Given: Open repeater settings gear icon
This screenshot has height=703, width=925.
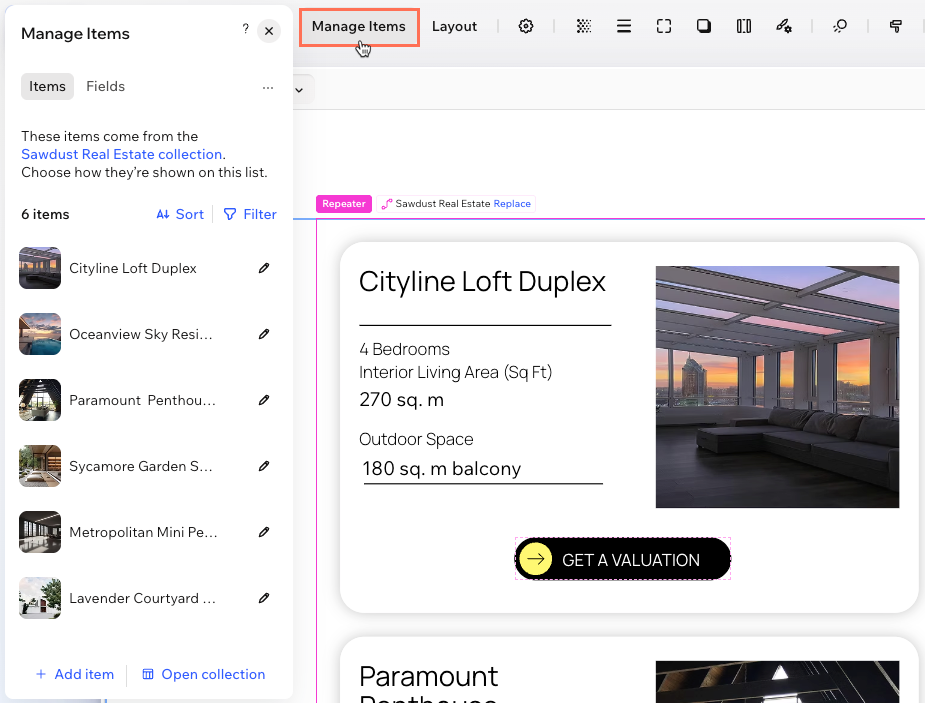Looking at the screenshot, I should click(x=526, y=27).
